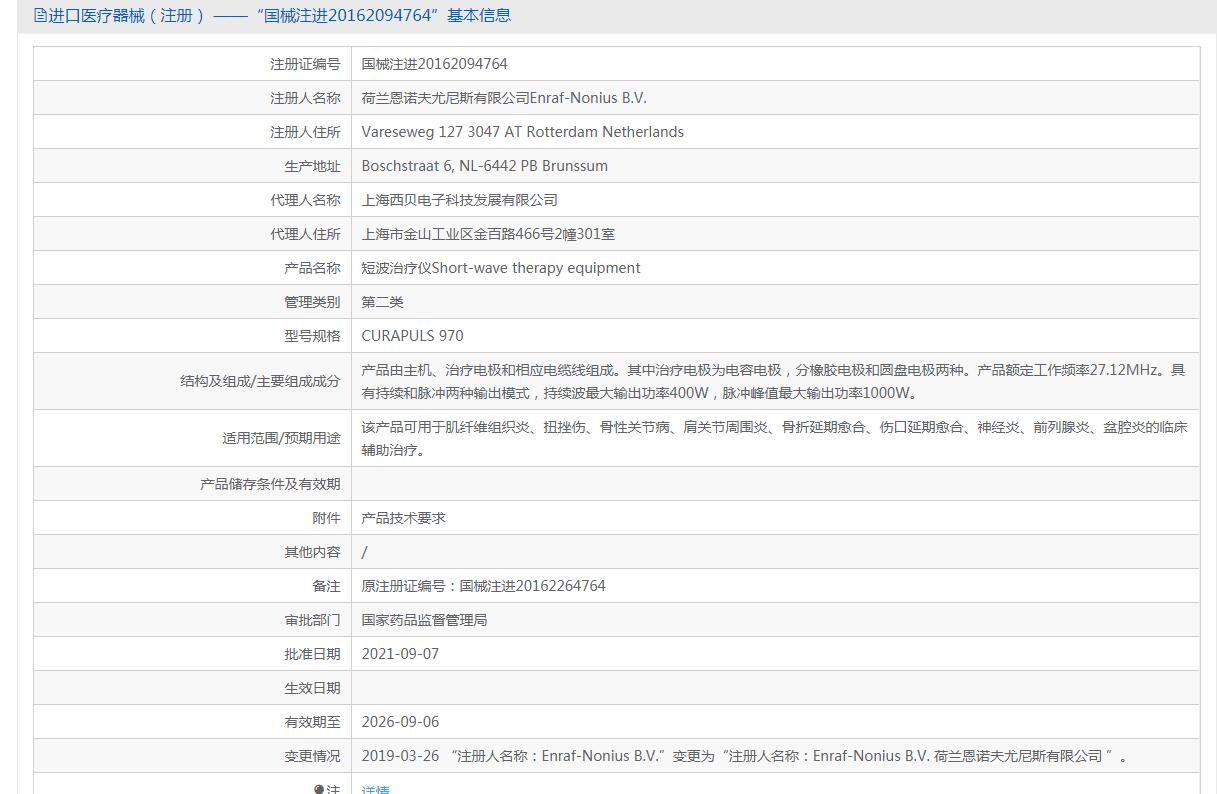Select approval date 2021-09-07
The width and height of the screenshot is (1217, 794).
click(401, 654)
